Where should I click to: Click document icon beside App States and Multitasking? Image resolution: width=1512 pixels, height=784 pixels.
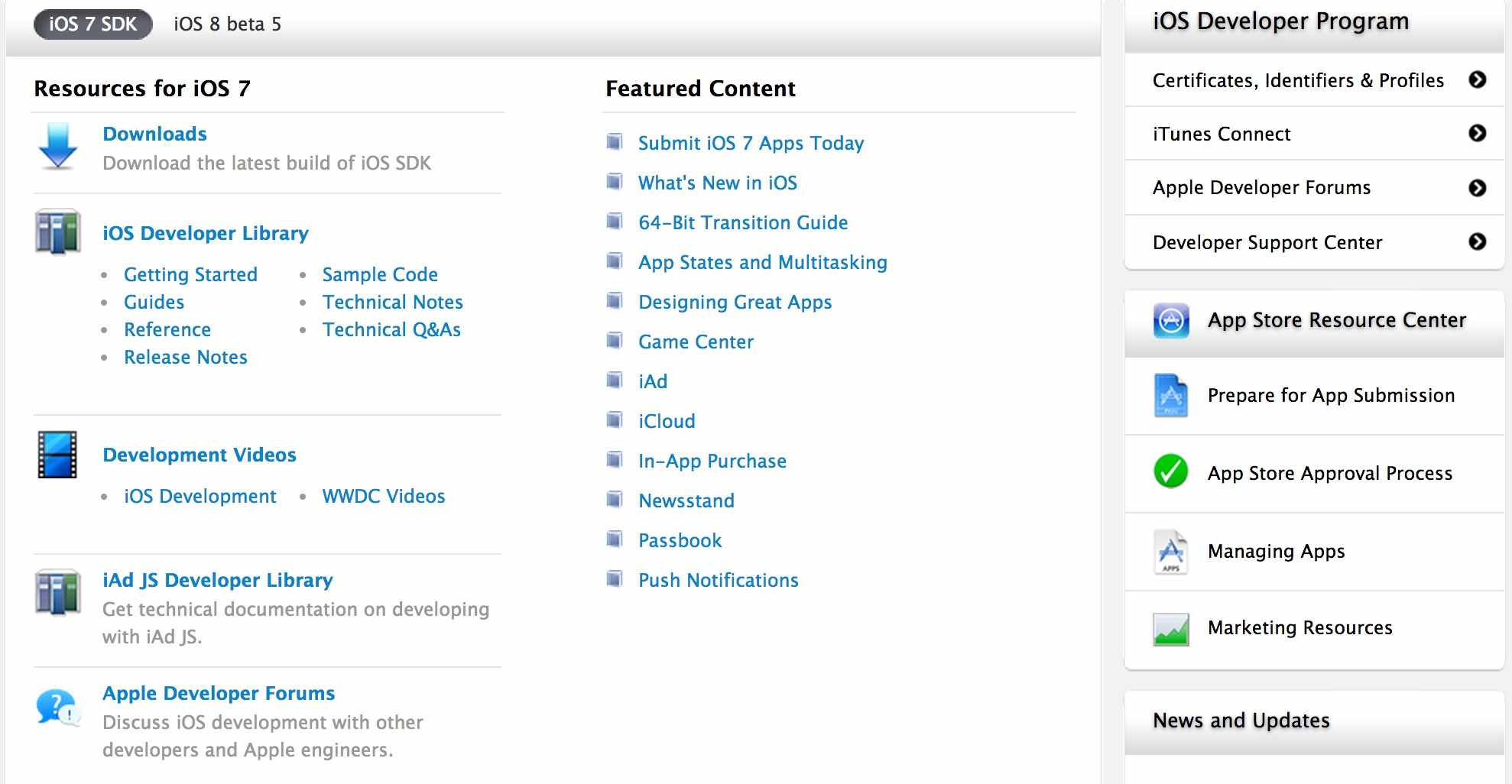click(615, 261)
